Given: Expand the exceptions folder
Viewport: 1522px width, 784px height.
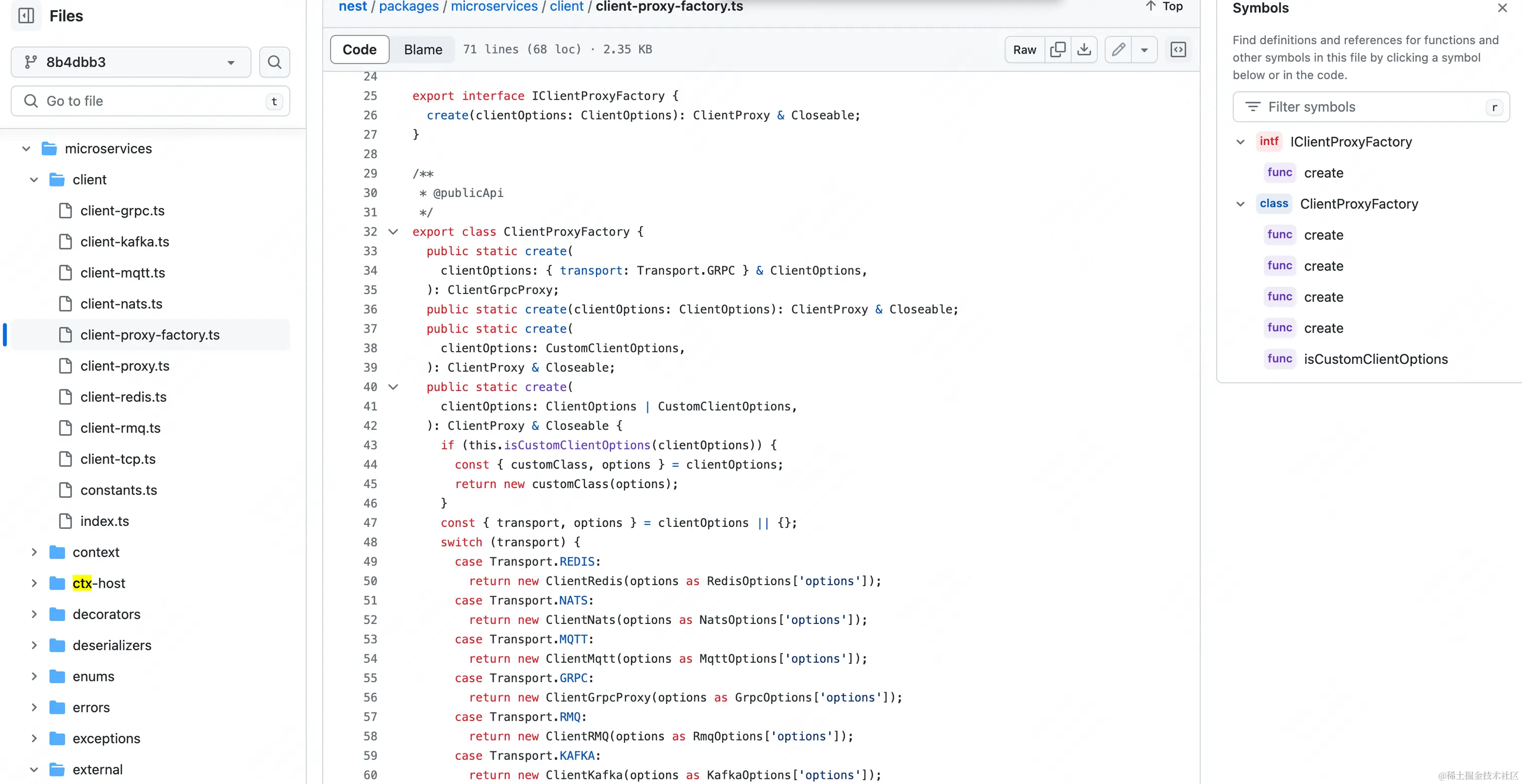Looking at the screenshot, I should (x=34, y=739).
